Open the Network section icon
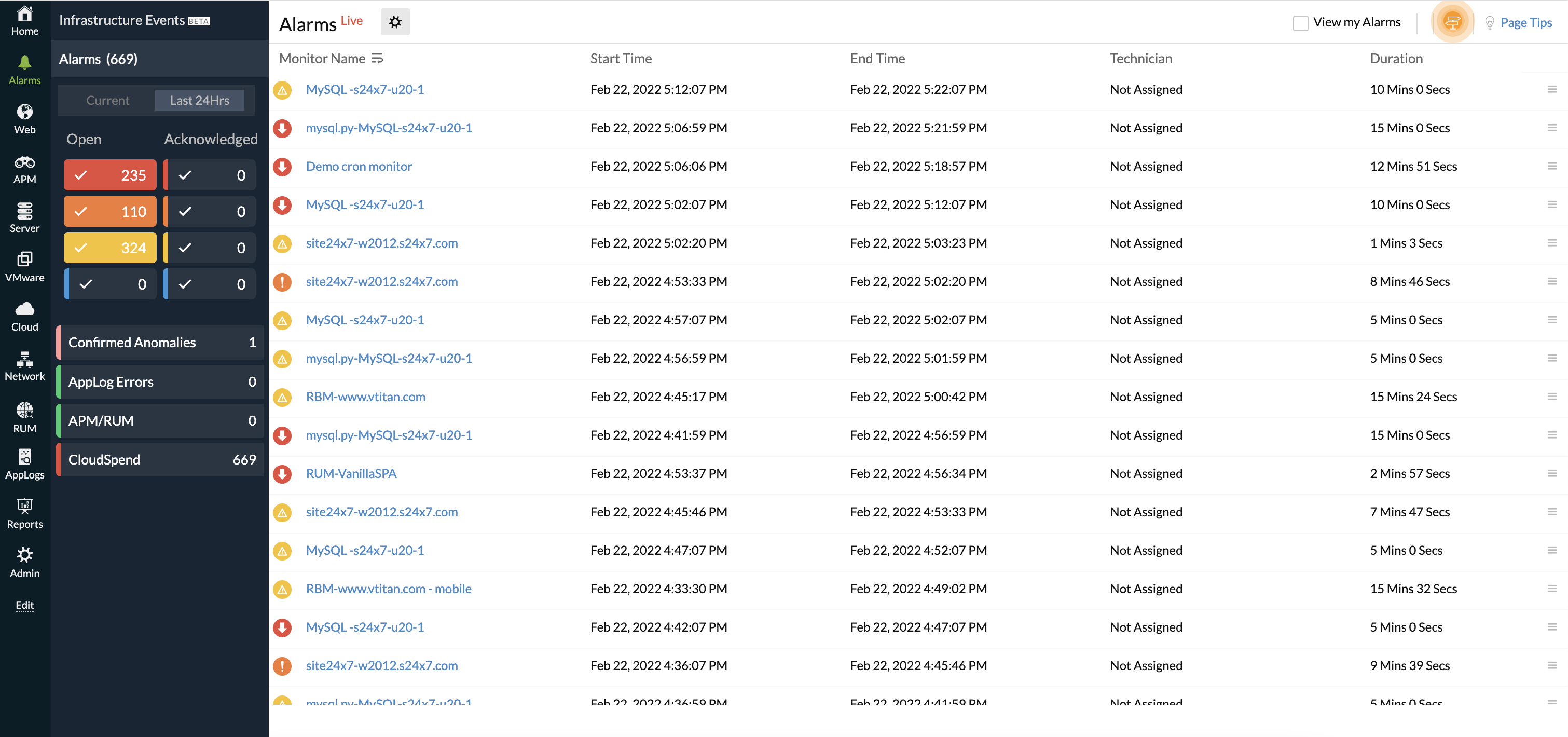The height and width of the screenshot is (737, 1568). (x=24, y=359)
